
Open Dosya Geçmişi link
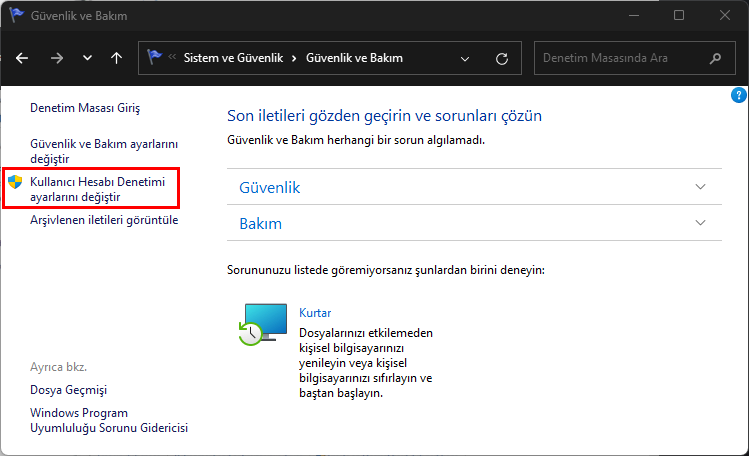[68, 390]
